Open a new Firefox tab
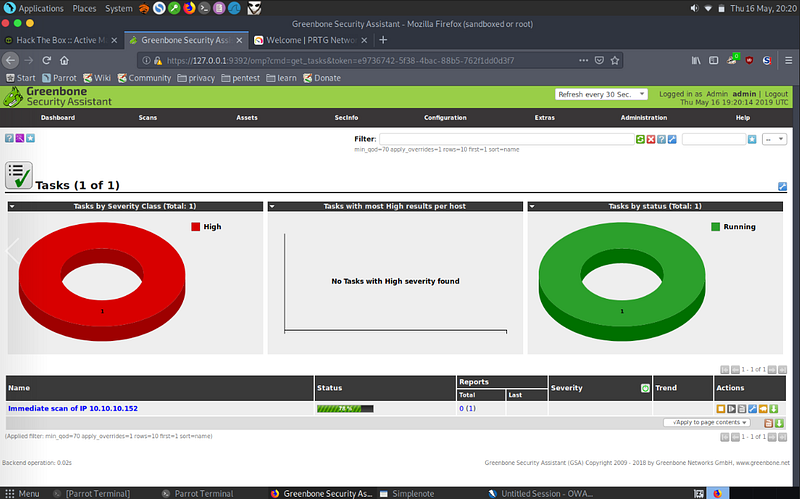Image resolution: width=800 pixels, height=499 pixels. click(x=383, y=40)
